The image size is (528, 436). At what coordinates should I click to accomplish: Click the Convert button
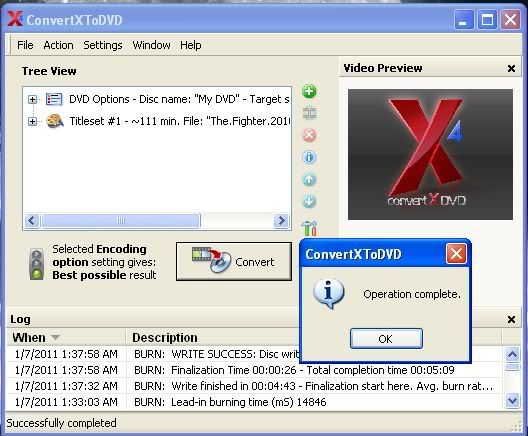click(234, 261)
